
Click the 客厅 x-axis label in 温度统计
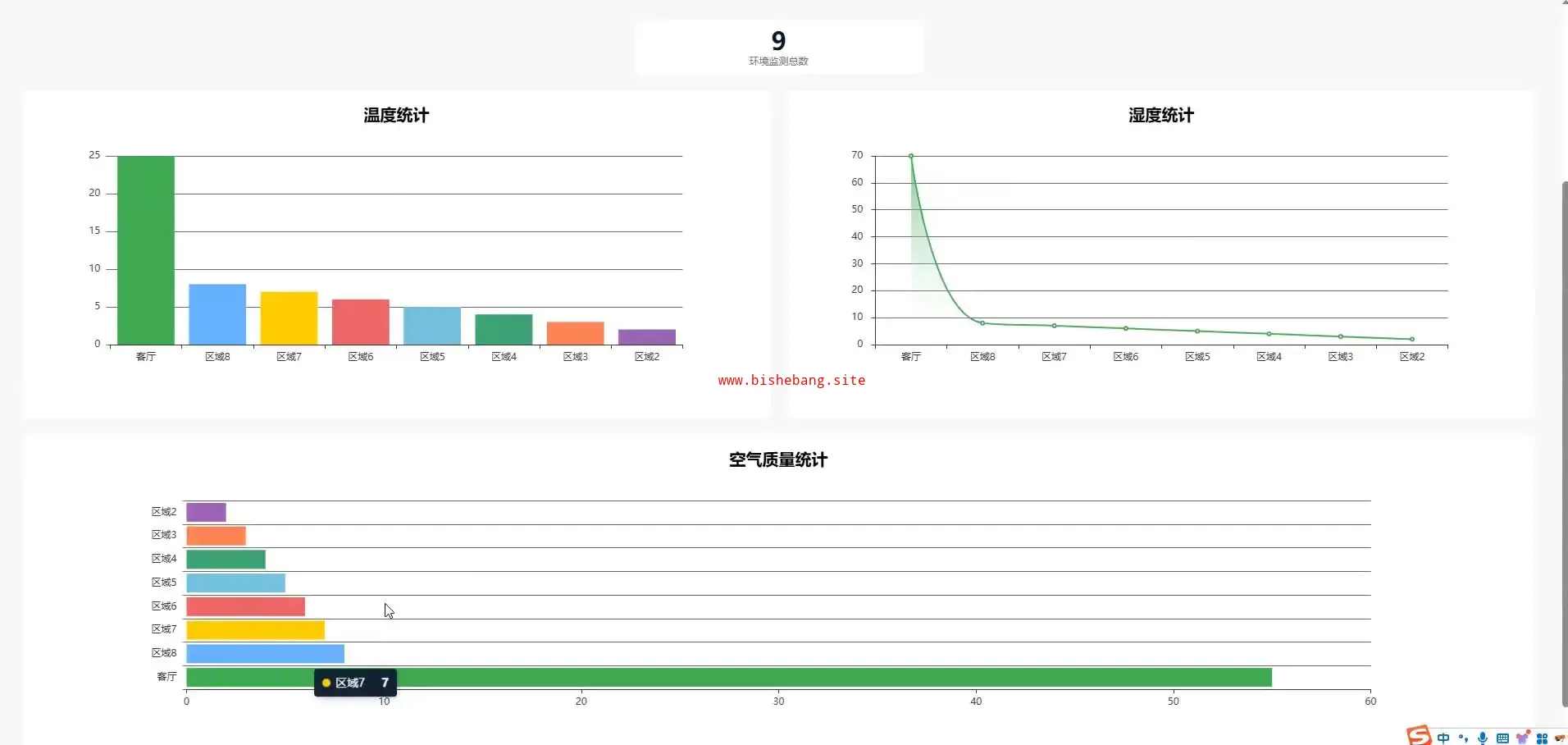(x=146, y=357)
